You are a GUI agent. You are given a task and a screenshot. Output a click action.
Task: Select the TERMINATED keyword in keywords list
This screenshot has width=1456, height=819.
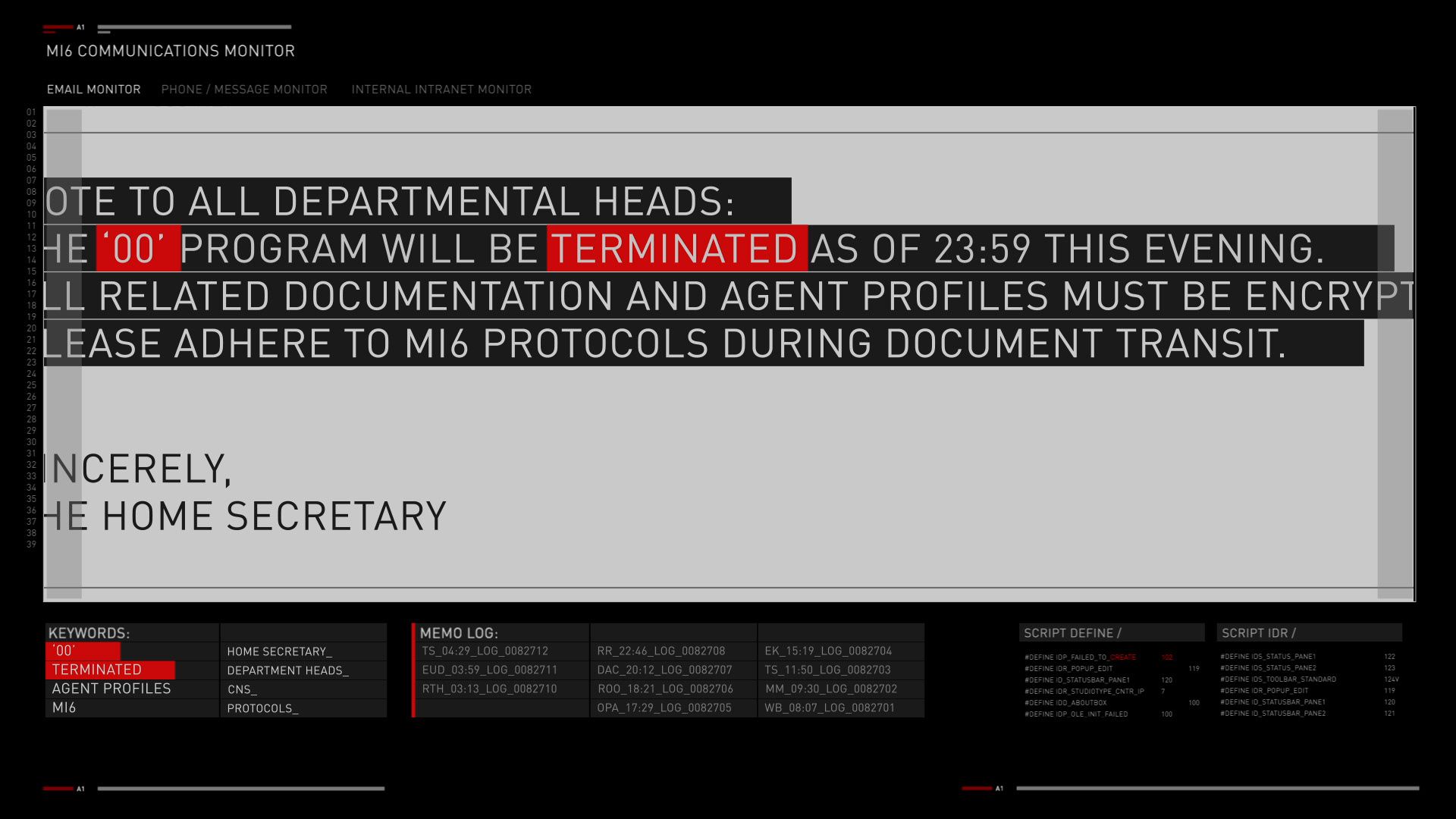pos(111,670)
